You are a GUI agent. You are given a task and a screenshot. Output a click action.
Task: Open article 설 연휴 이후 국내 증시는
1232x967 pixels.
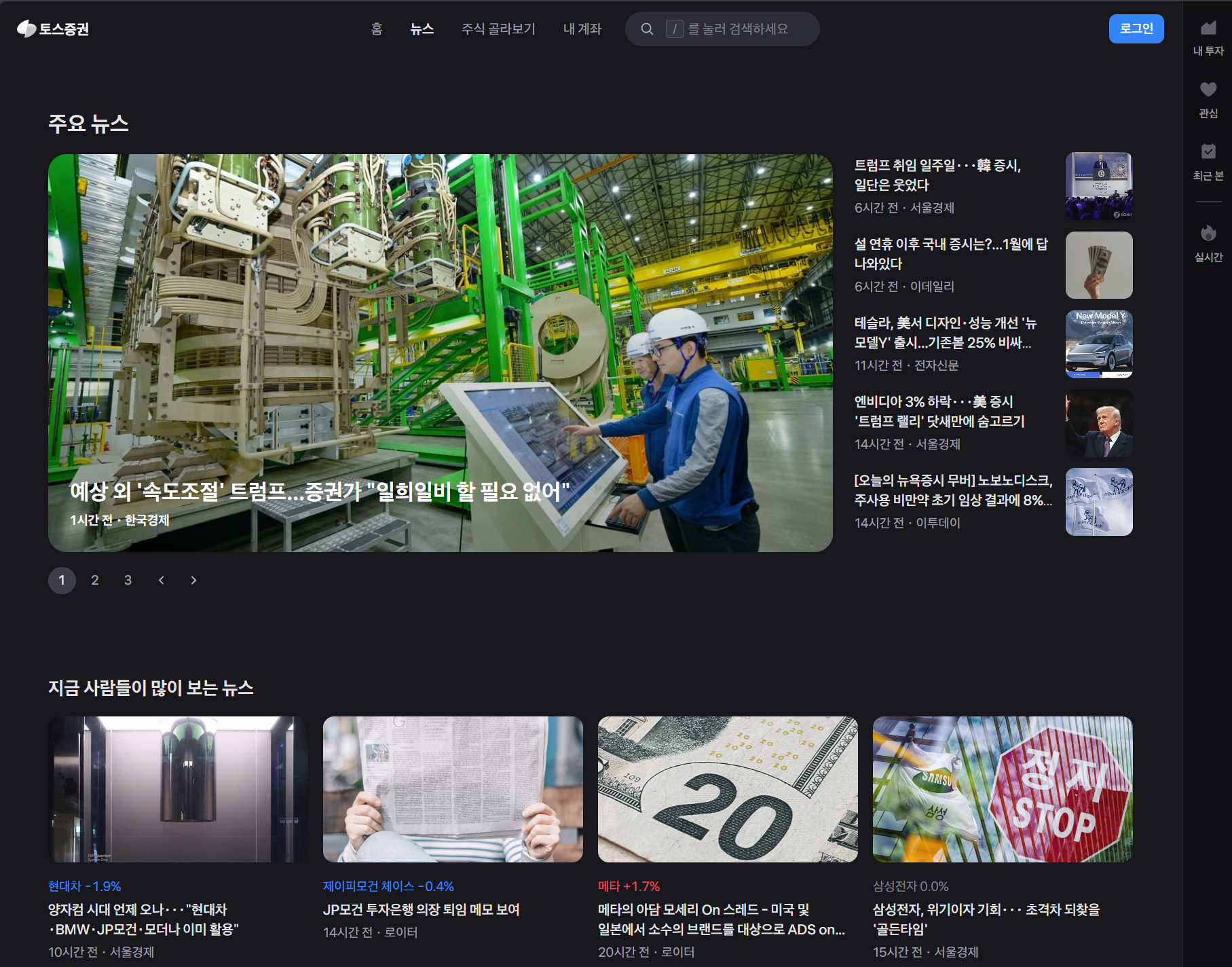pos(950,254)
